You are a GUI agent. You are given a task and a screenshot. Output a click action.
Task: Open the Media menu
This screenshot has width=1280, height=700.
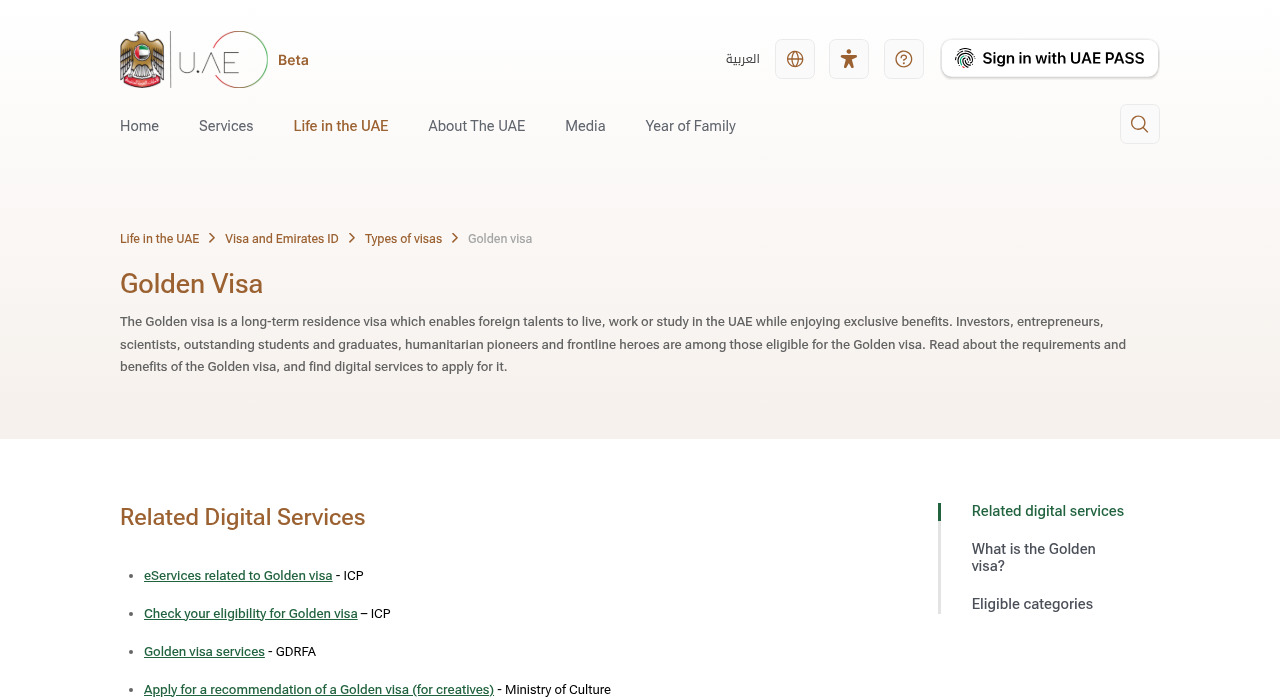585,126
